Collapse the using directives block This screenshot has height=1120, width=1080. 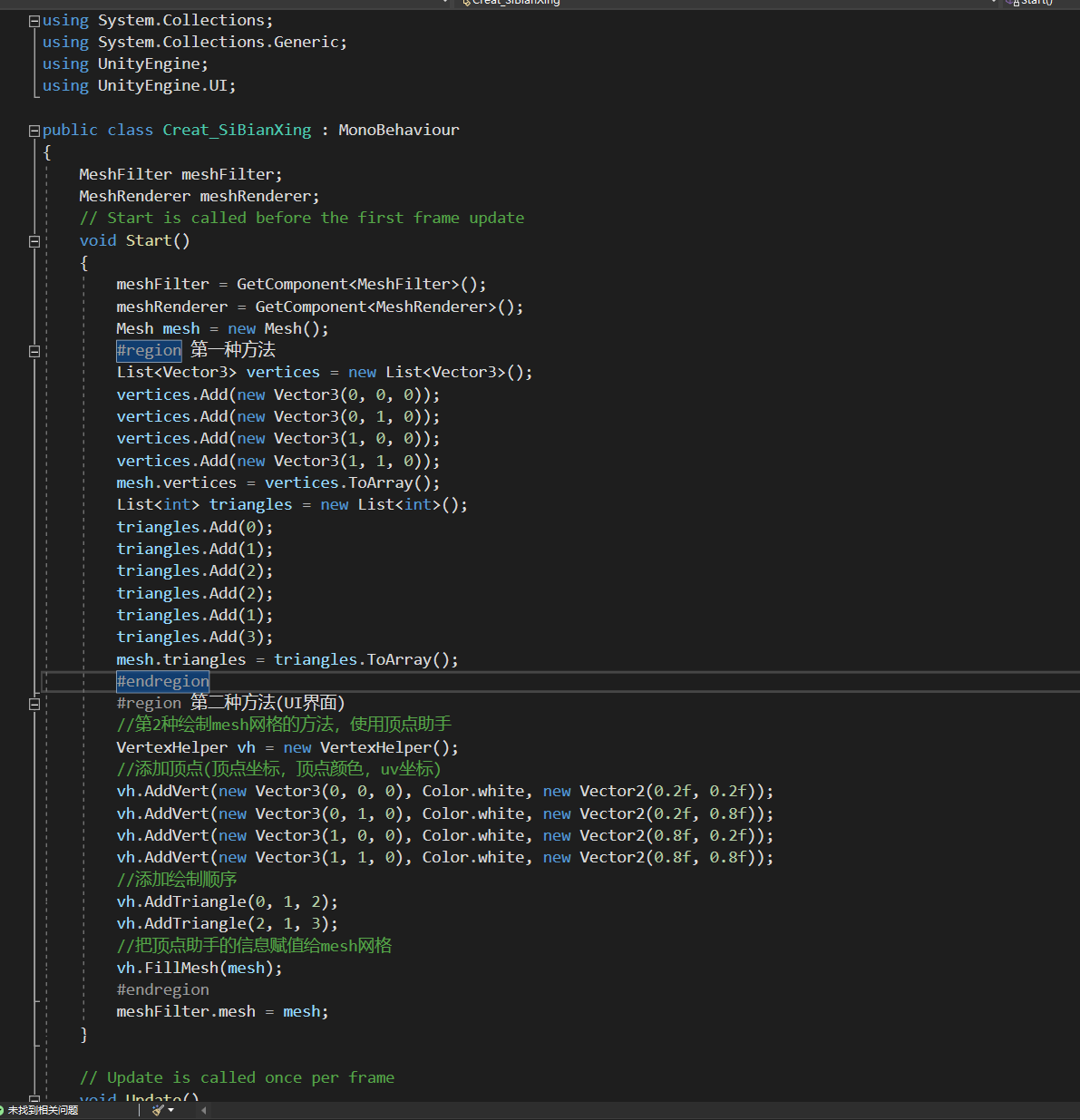coord(34,21)
